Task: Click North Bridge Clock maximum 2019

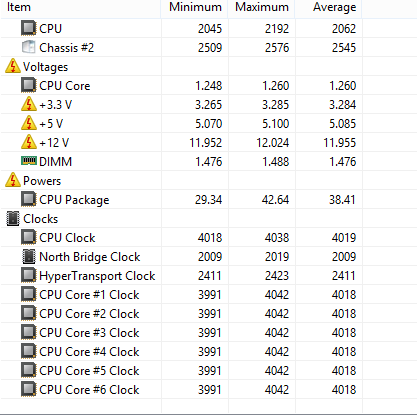Action: click(x=277, y=256)
